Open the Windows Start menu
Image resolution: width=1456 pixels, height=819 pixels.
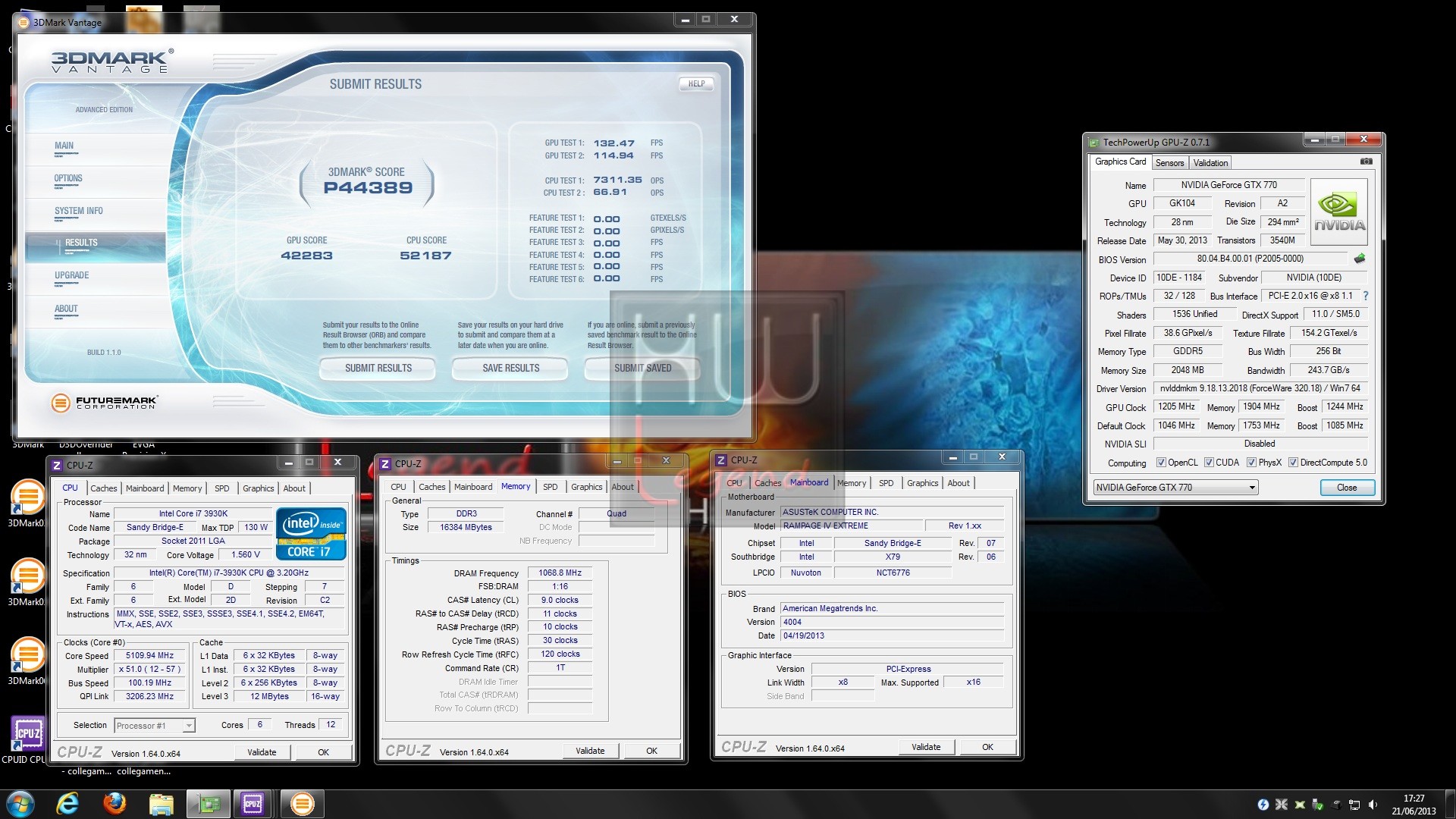point(20,804)
